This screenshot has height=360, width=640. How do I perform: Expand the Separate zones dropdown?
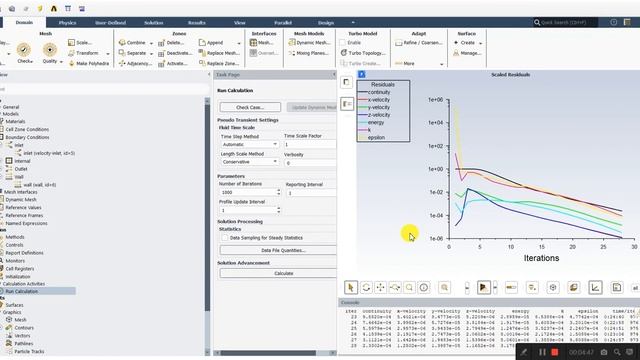[151, 53]
